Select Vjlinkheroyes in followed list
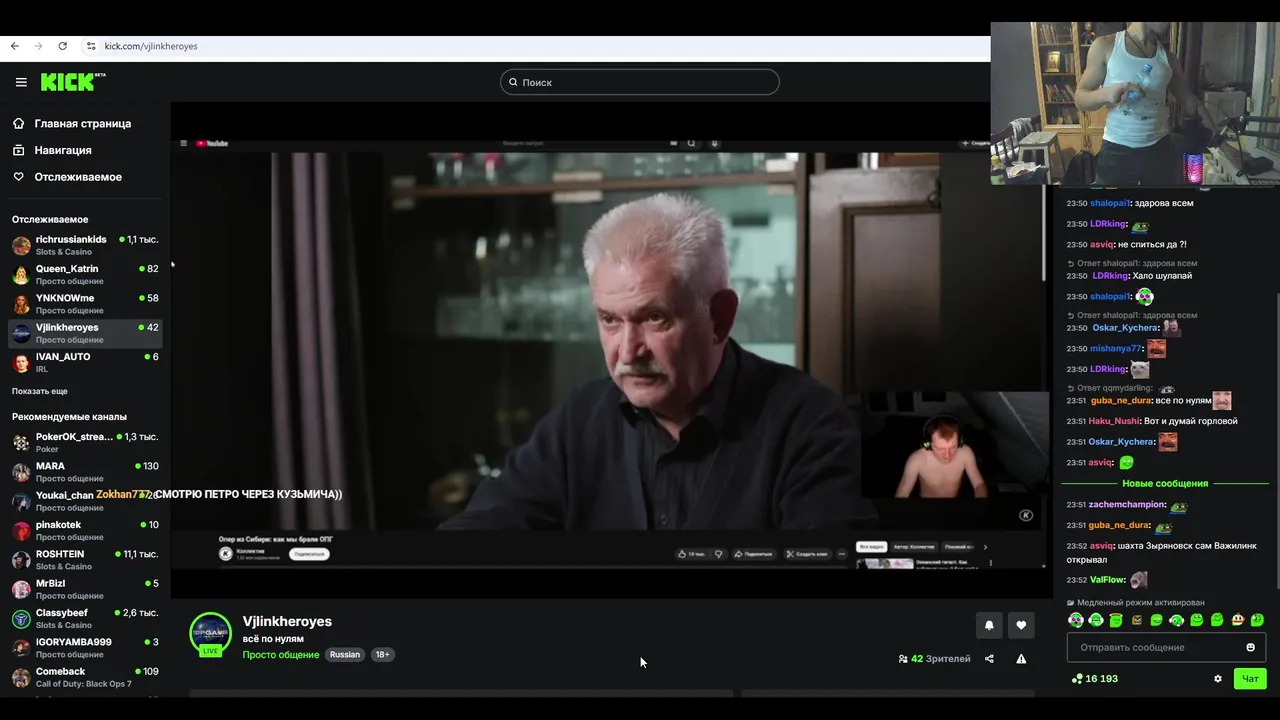This screenshot has height=720, width=1280. (x=85, y=333)
